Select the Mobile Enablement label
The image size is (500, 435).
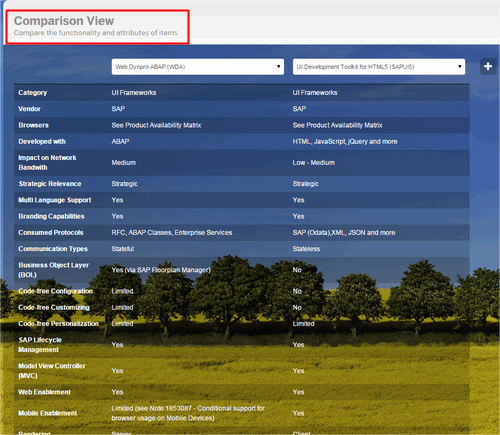tap(48, 413)
